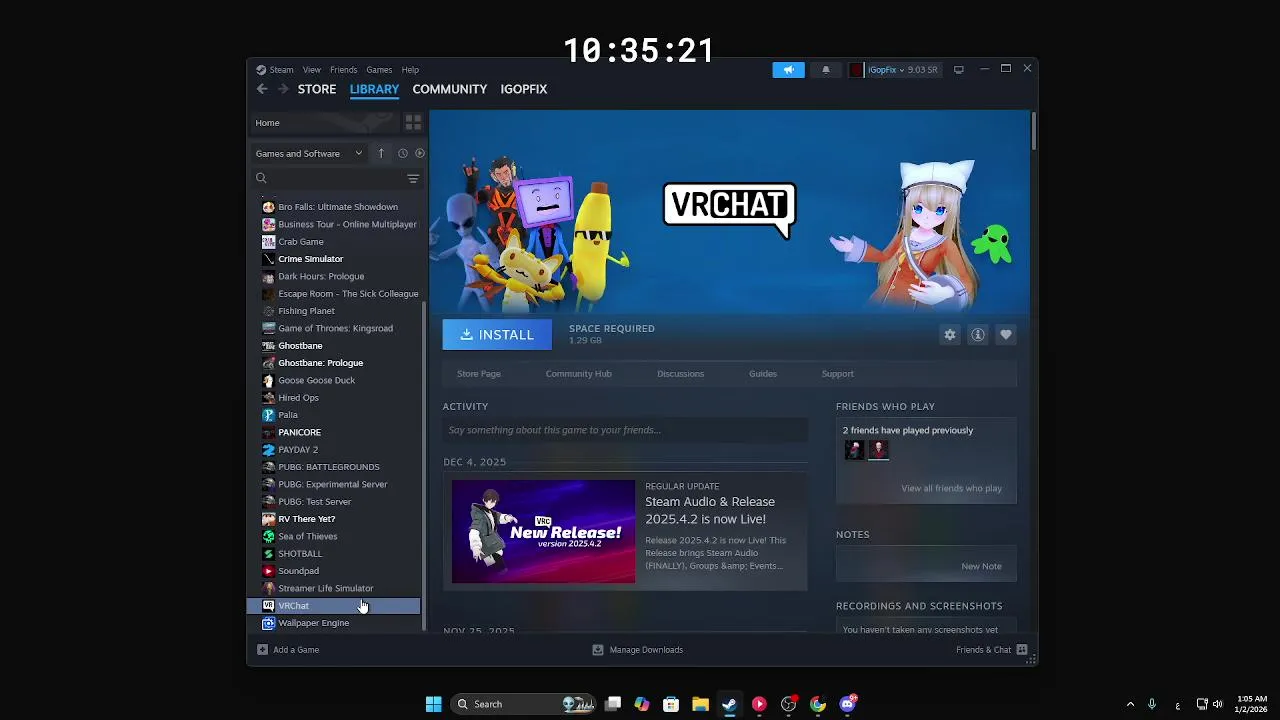Open Friends & Chat

click(x=991, y=650)
